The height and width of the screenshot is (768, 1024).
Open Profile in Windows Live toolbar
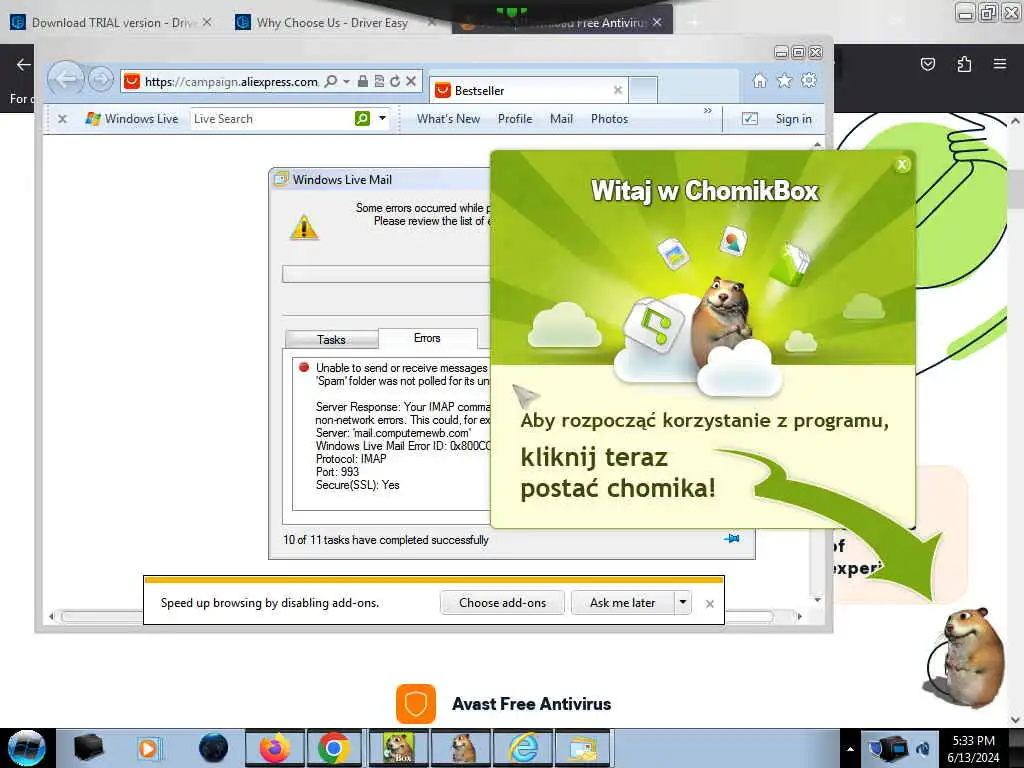pos(515,119)
